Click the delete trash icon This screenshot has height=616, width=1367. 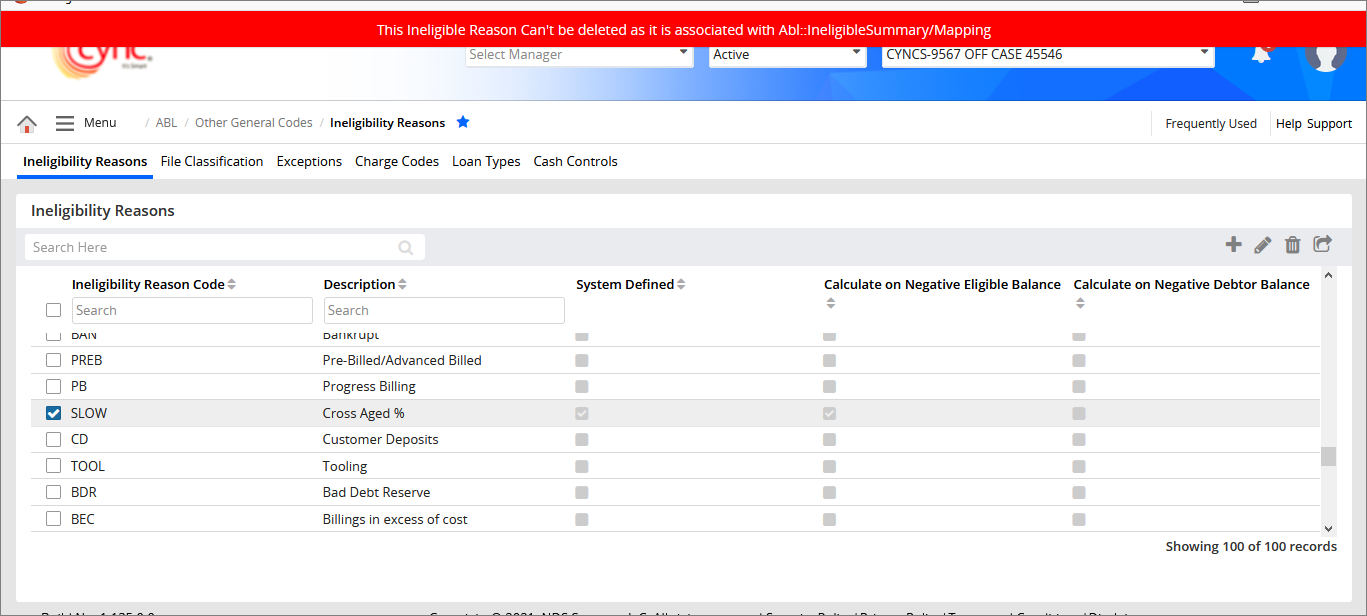(x=1293, y=245)
